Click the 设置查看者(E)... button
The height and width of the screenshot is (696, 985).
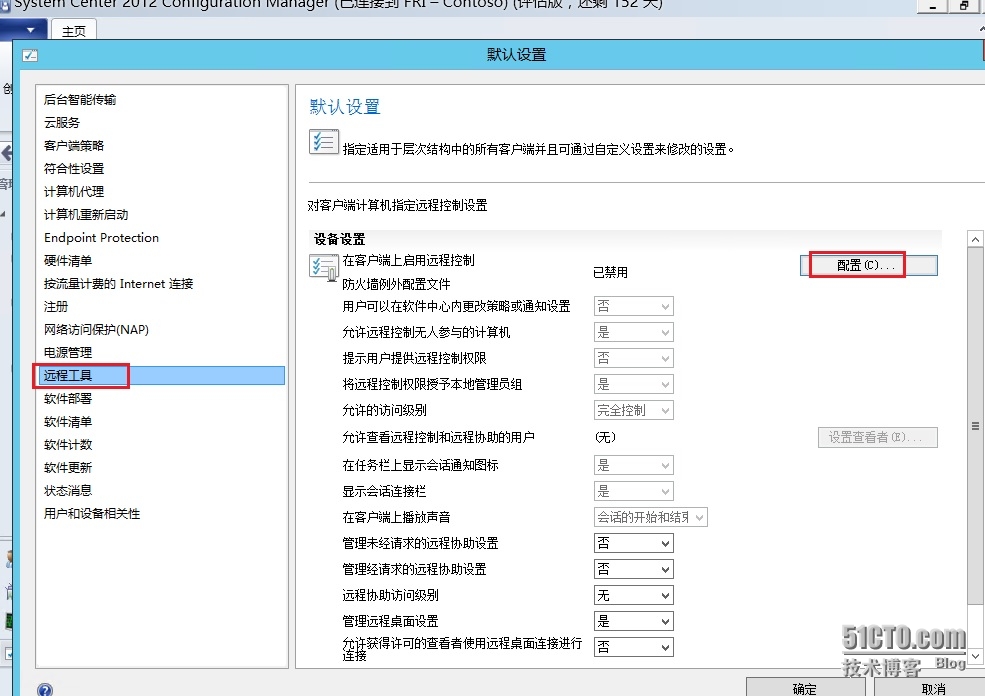878,437
